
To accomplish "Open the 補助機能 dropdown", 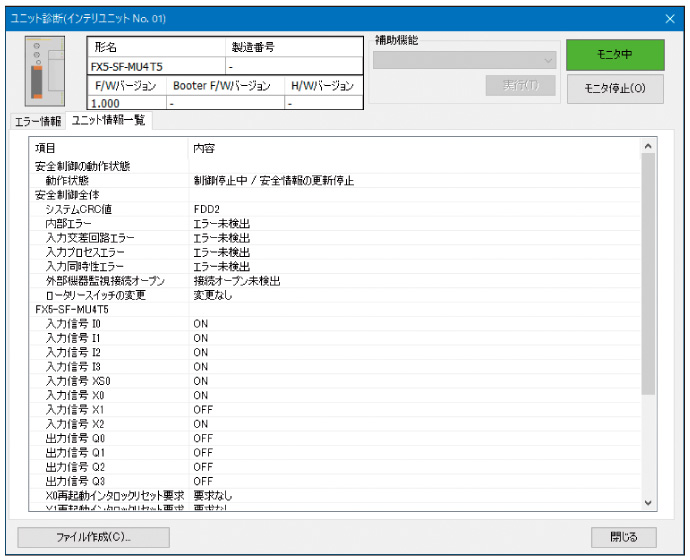I will point(465,60).
